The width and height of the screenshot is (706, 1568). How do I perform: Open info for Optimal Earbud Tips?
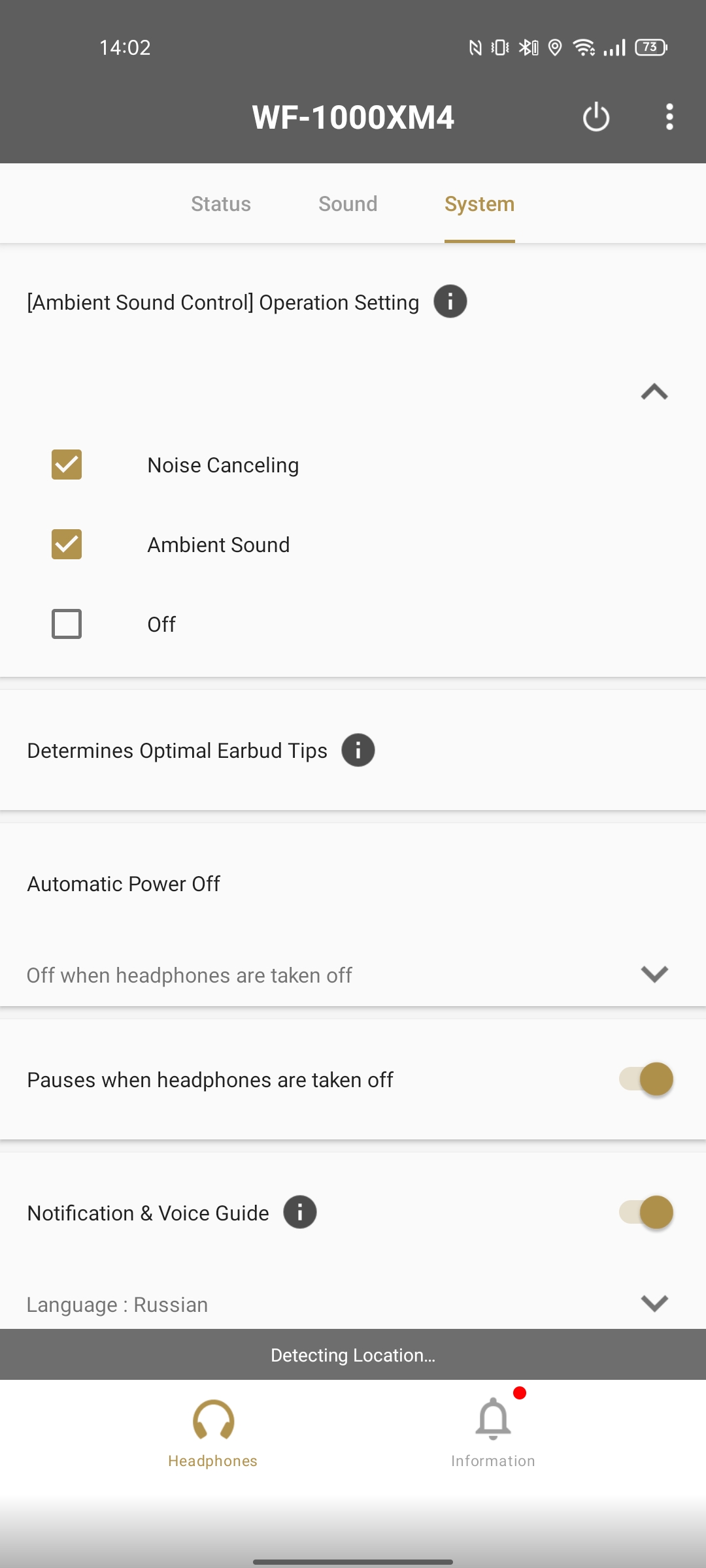point(358,750)
